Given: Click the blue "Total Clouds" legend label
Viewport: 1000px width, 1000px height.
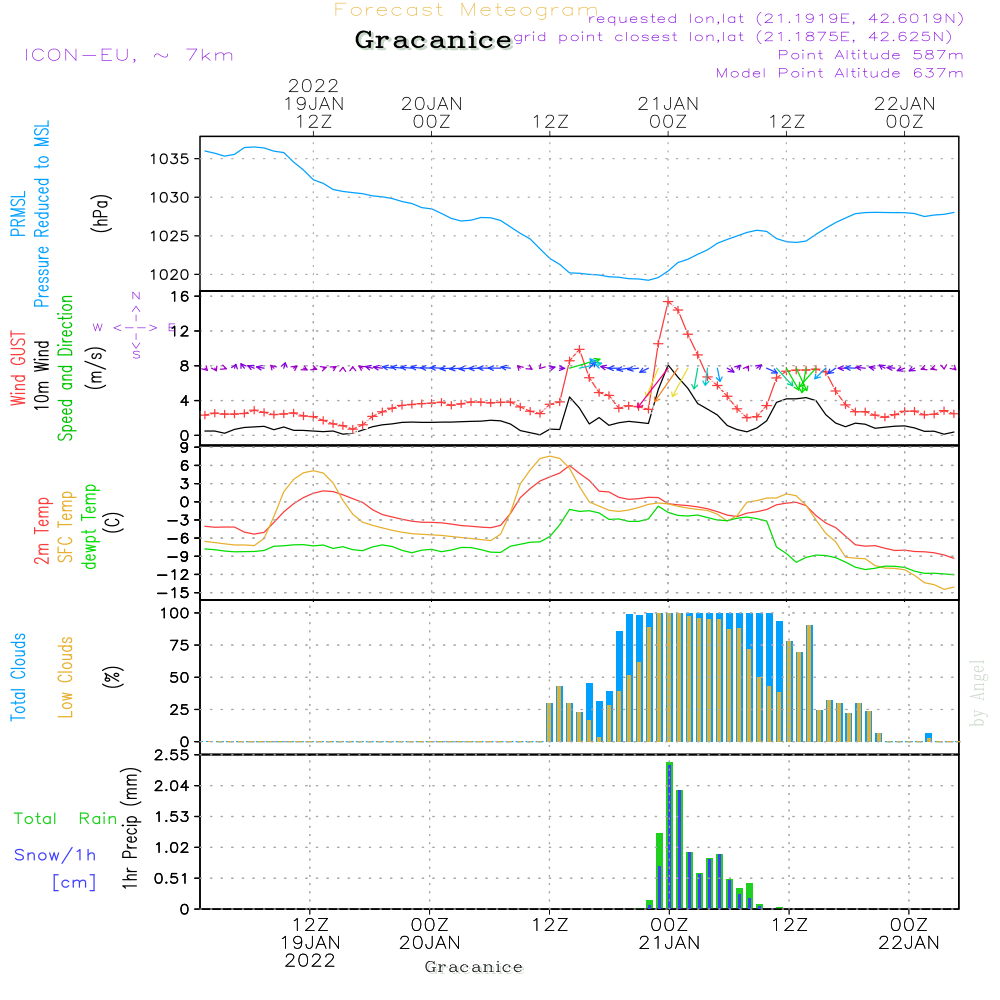Looking at the screenshot, I should click(18, 677).
